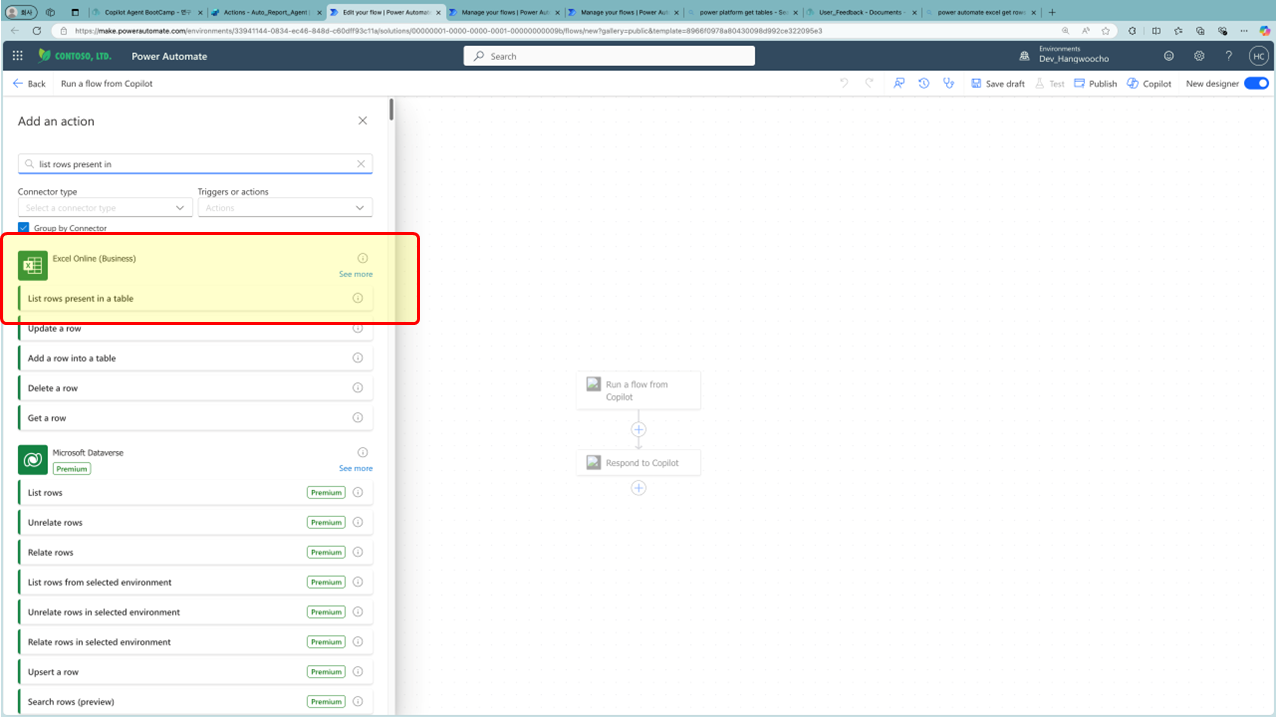Click Save draft
Screen dimensions: 1276x717
998,83
